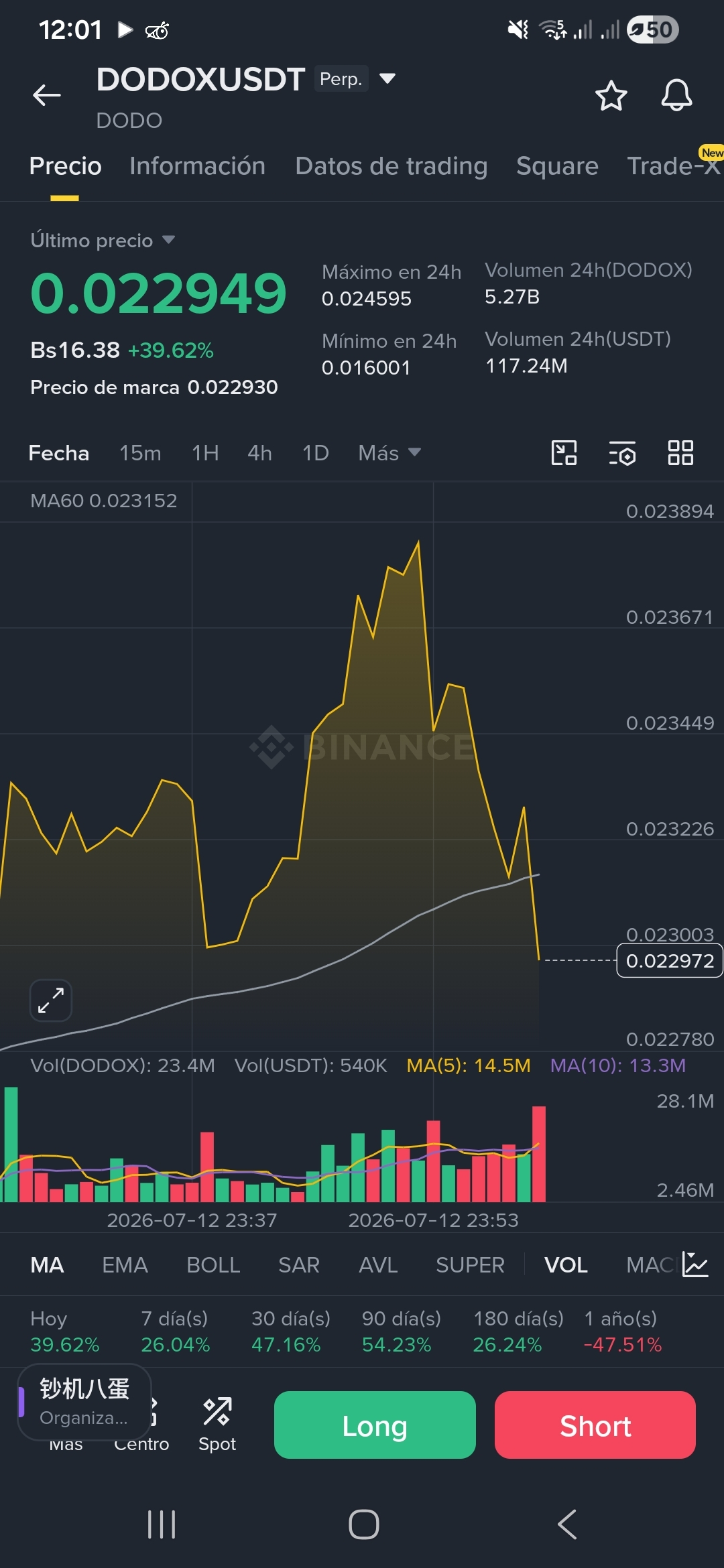
Task: Tap the Volumen 24h(USDT) 117.24M value
Action: (526, 365)
